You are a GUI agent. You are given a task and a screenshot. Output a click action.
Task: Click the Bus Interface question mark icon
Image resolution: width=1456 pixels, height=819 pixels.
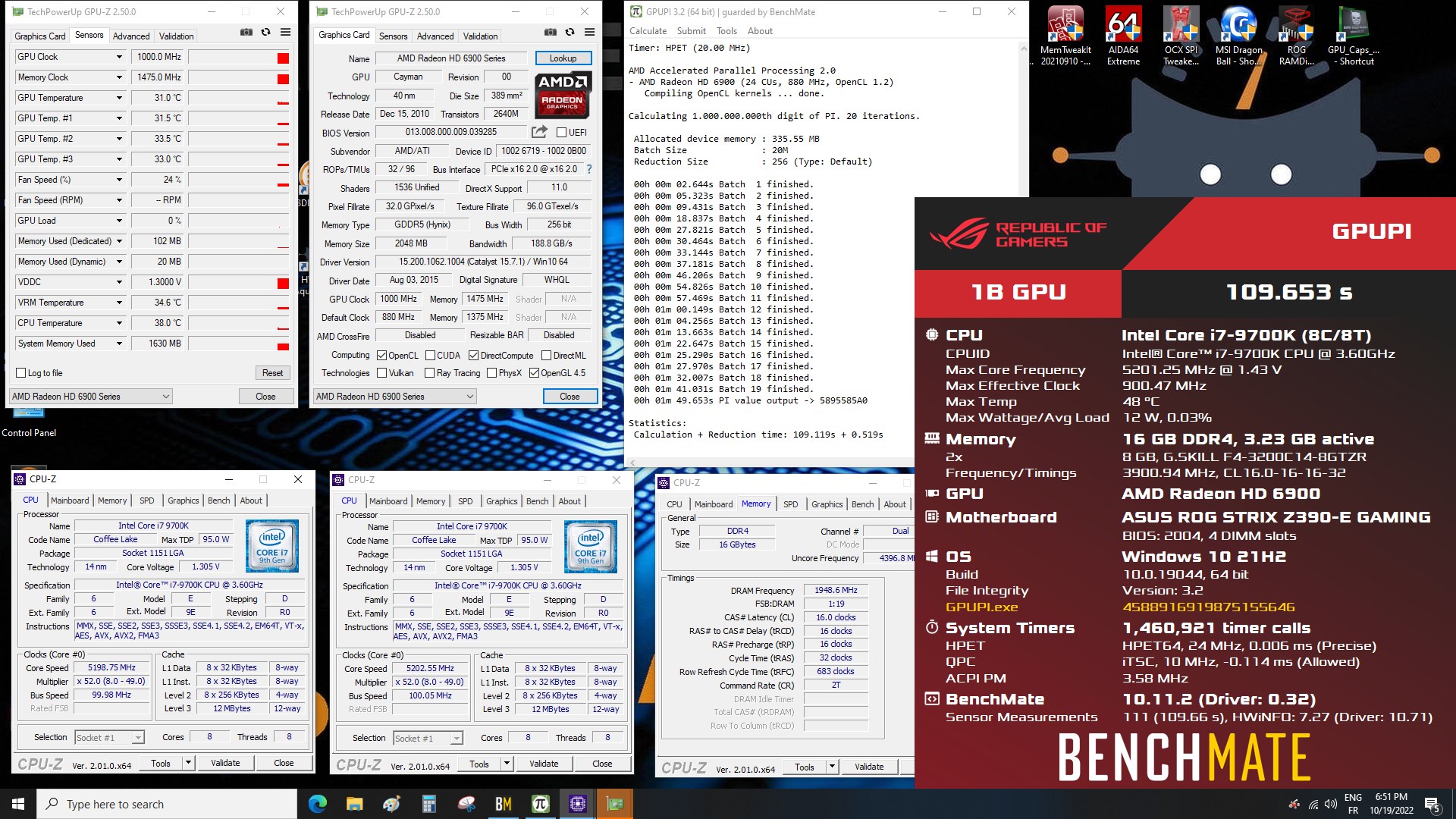pyautogui.click(x=589, y=169)
